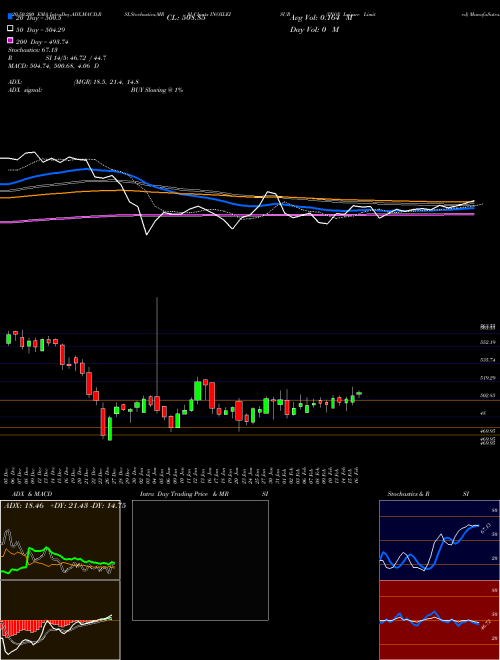Click the magenta 200 Day legend swatch
The width and height of the screenshot is (500, 660).
pyautogui.click(x=11, y=41)
